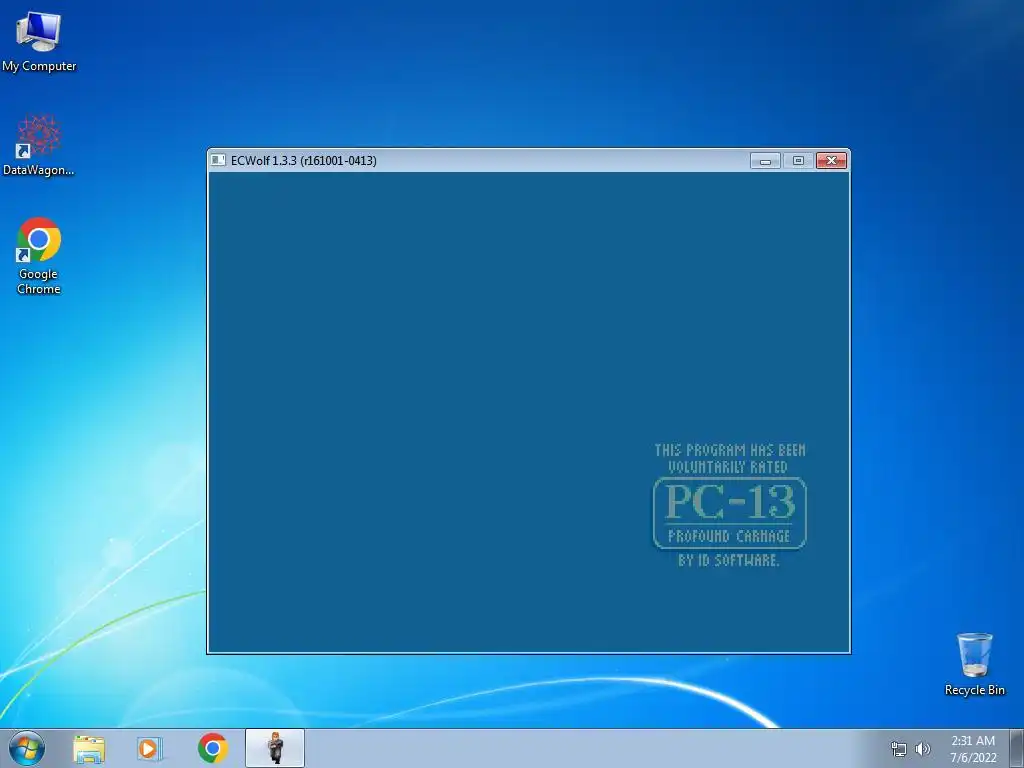Open File Explorer from the taskbar
This screenshot has height=768, width=1024.
click(89, 748)
